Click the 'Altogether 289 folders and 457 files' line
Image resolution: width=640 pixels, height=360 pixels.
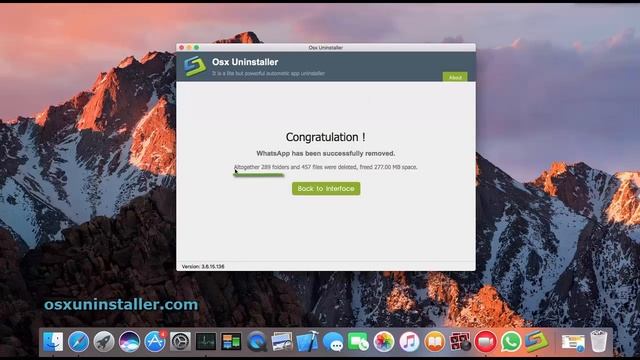pos(326,167)
